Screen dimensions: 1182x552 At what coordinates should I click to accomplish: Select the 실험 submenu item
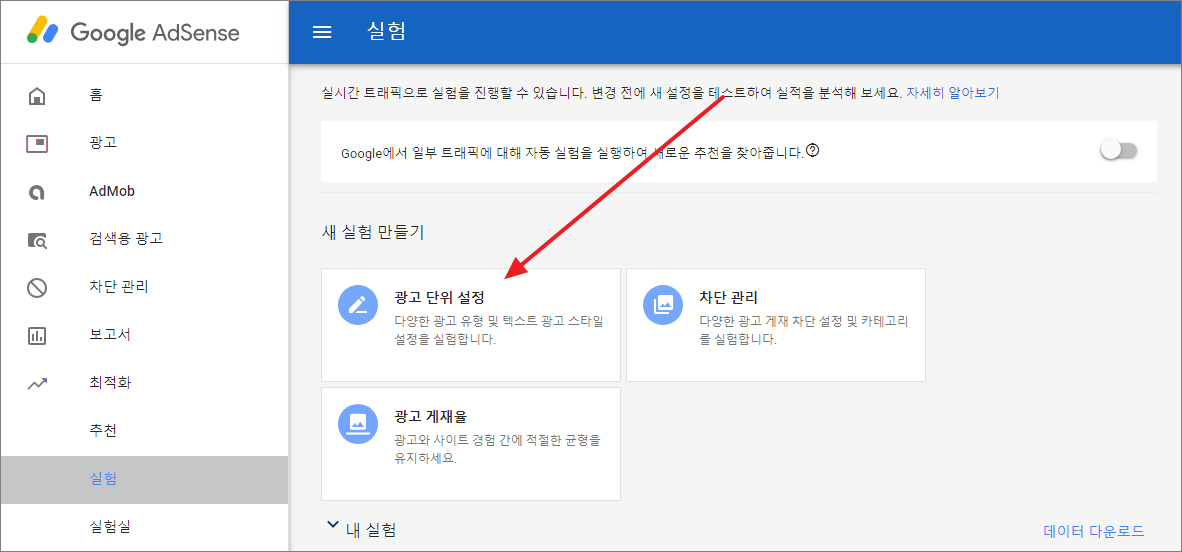144,480
